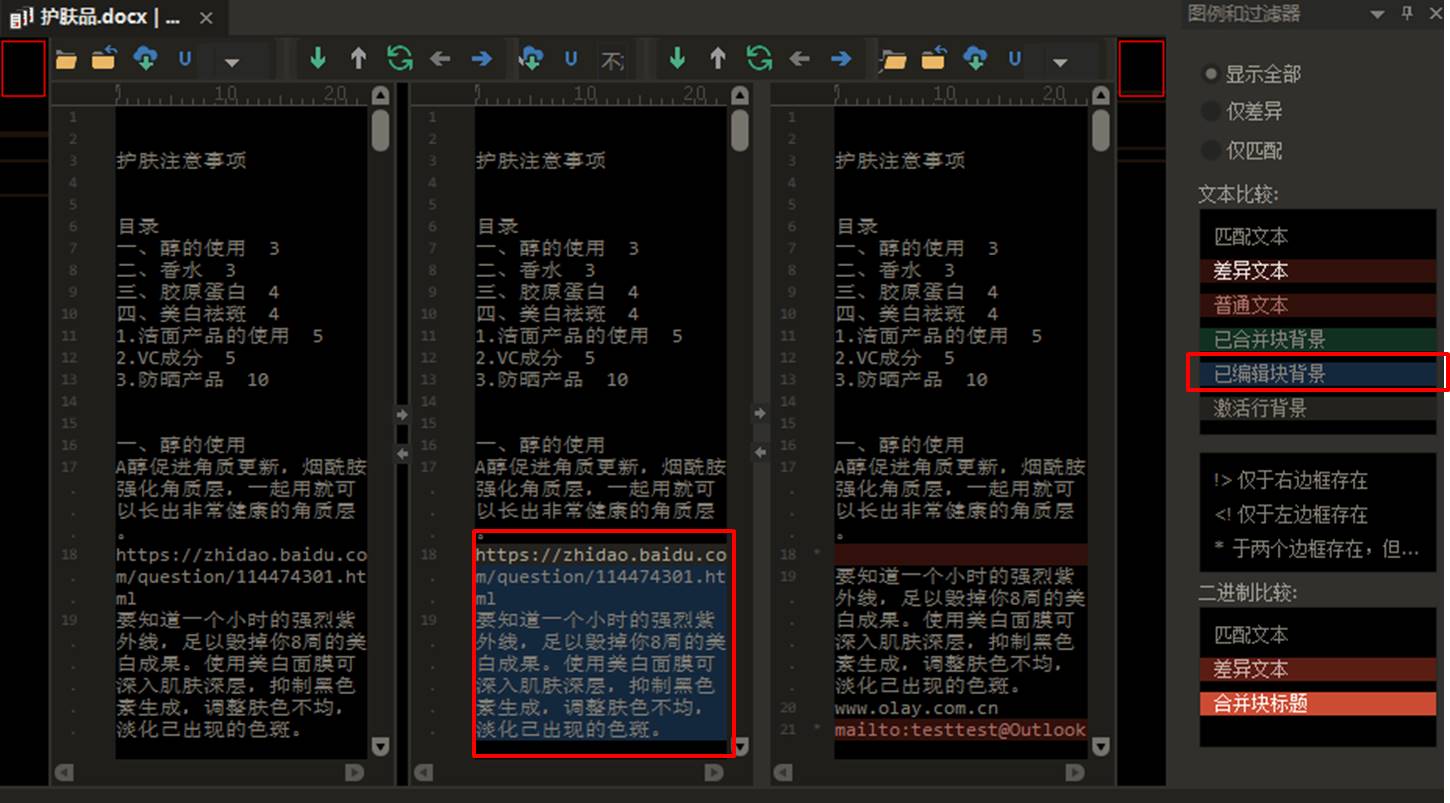Reload the right pane file with folder-arrow icon

coord(933,60)
